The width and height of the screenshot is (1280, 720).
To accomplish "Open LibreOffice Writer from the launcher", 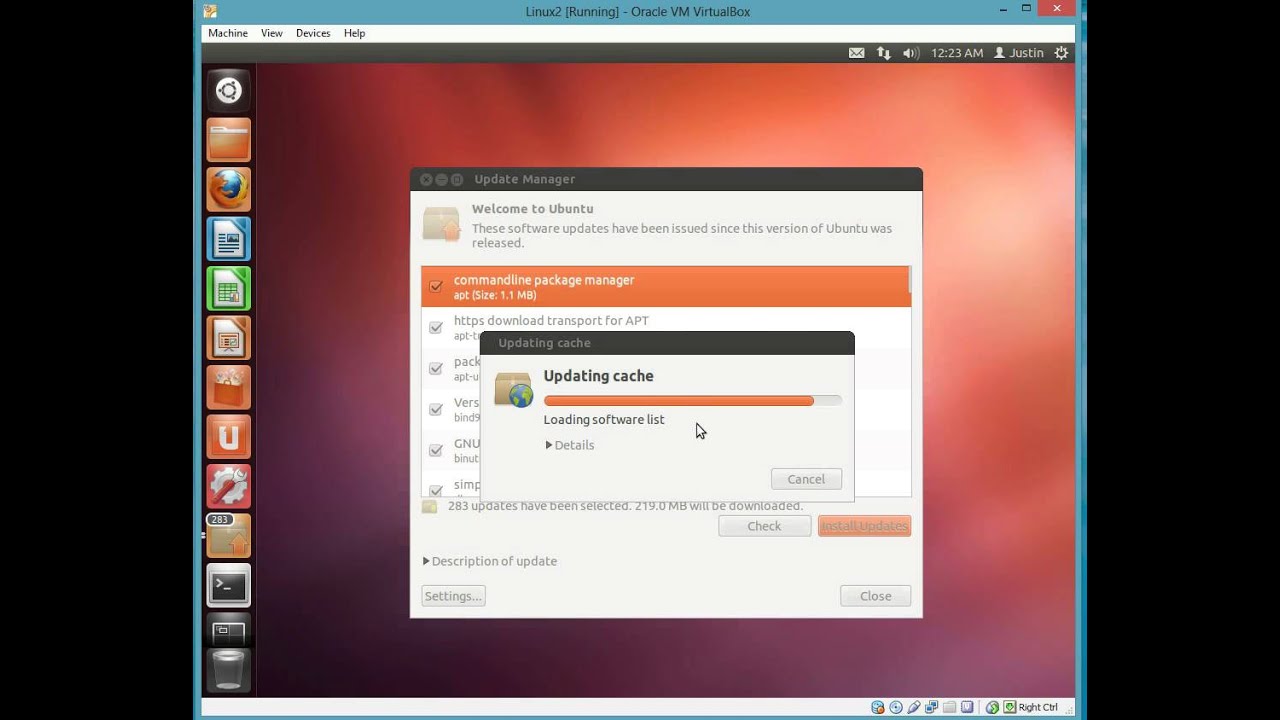I will click(x=229, y=239).
